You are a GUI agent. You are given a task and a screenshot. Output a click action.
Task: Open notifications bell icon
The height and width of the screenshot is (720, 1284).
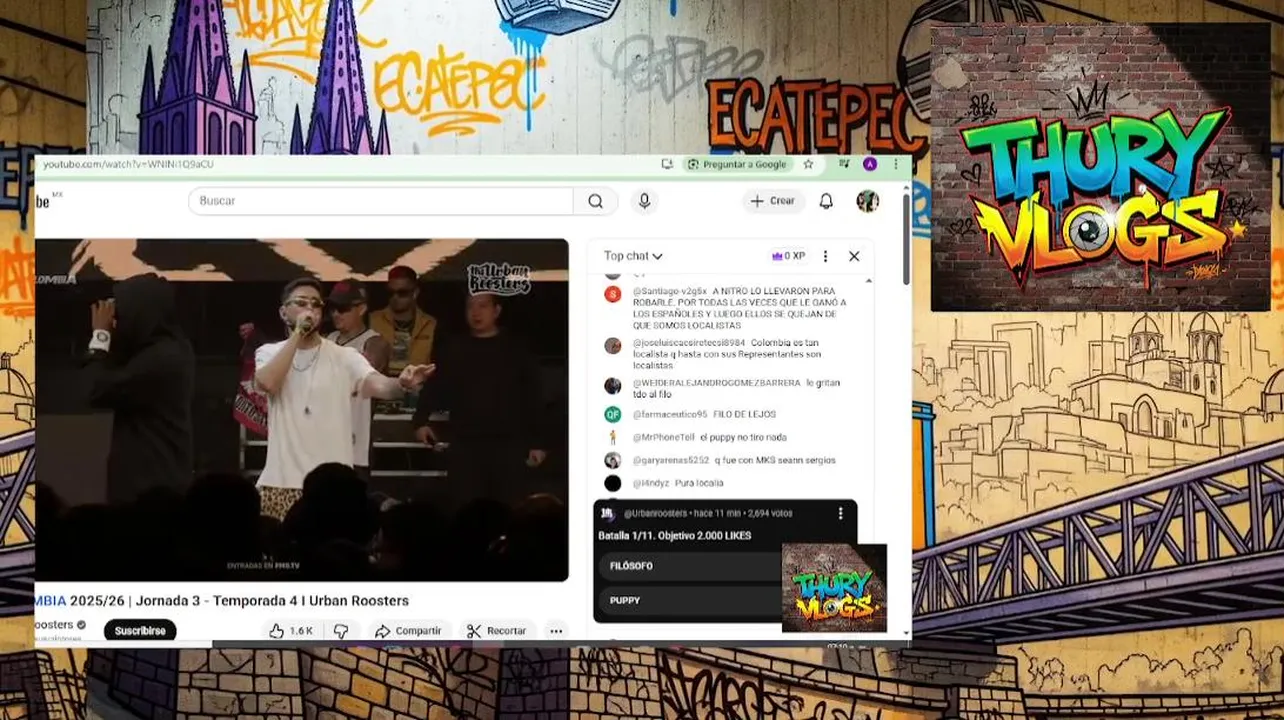click(826, 201)
